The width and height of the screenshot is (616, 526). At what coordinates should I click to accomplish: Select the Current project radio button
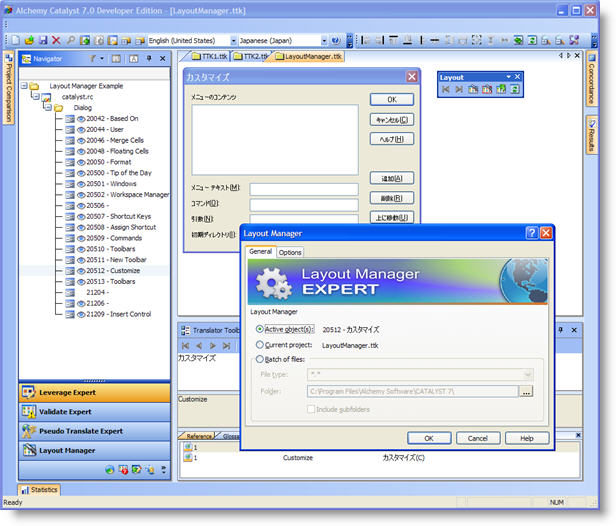pyautogui.click(x=259, y=345)
